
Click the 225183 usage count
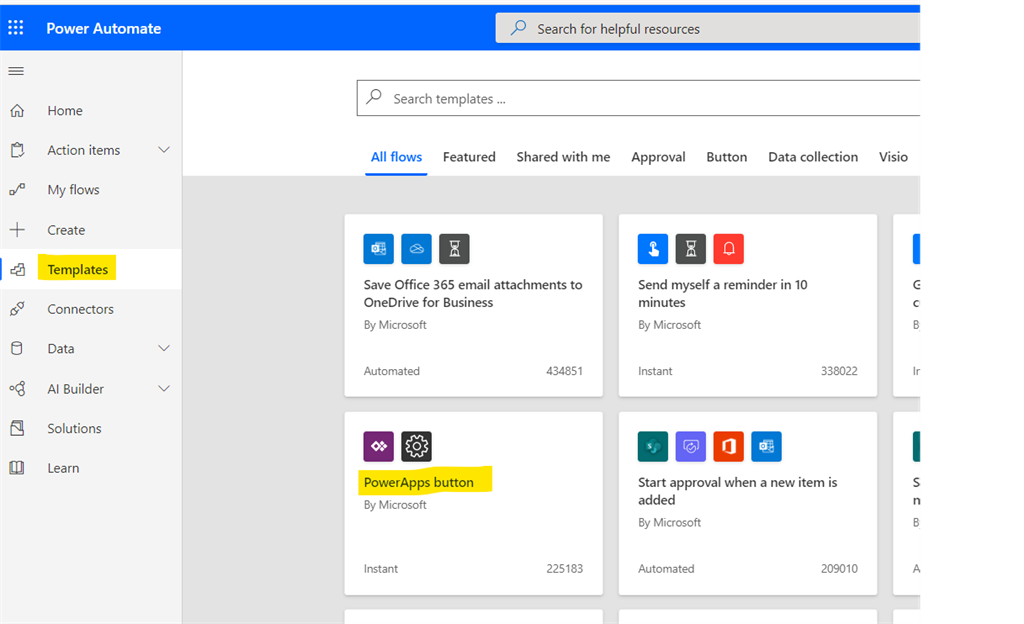pyautogui.click(x=564, y=569)
